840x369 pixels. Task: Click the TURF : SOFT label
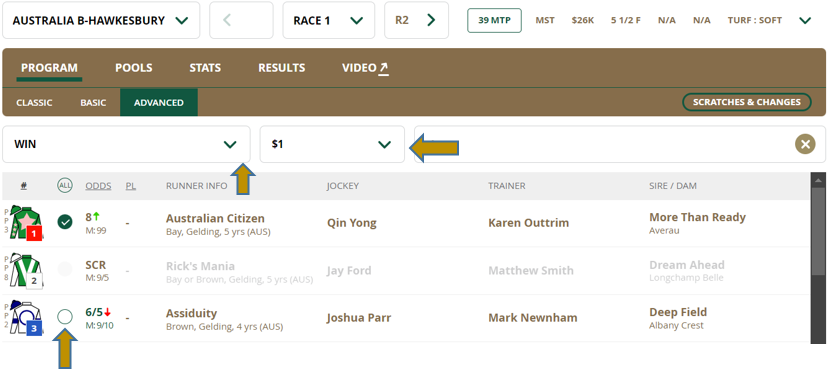pos(755,20)
